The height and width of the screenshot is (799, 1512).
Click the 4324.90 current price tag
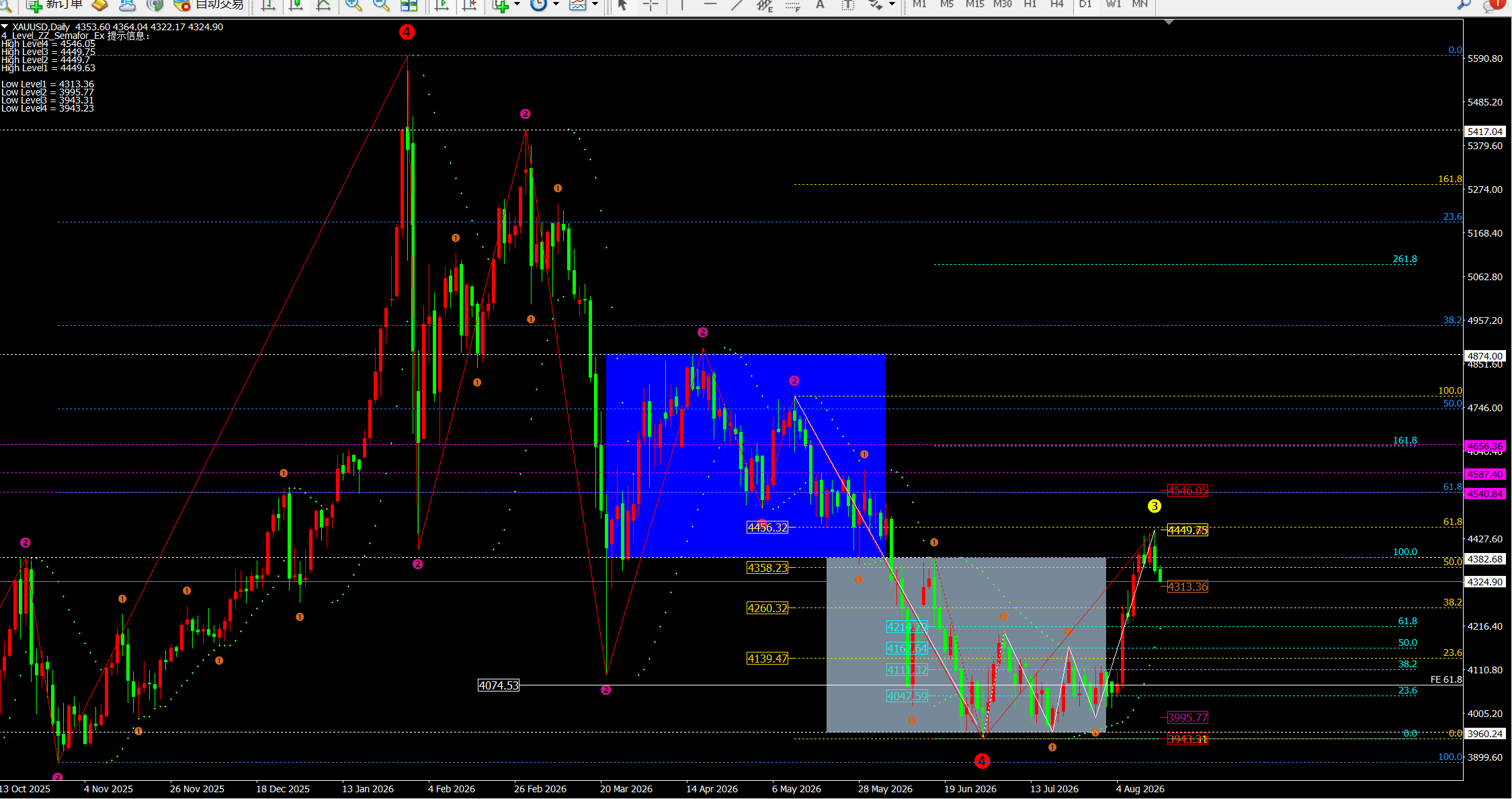[1485, 582]
